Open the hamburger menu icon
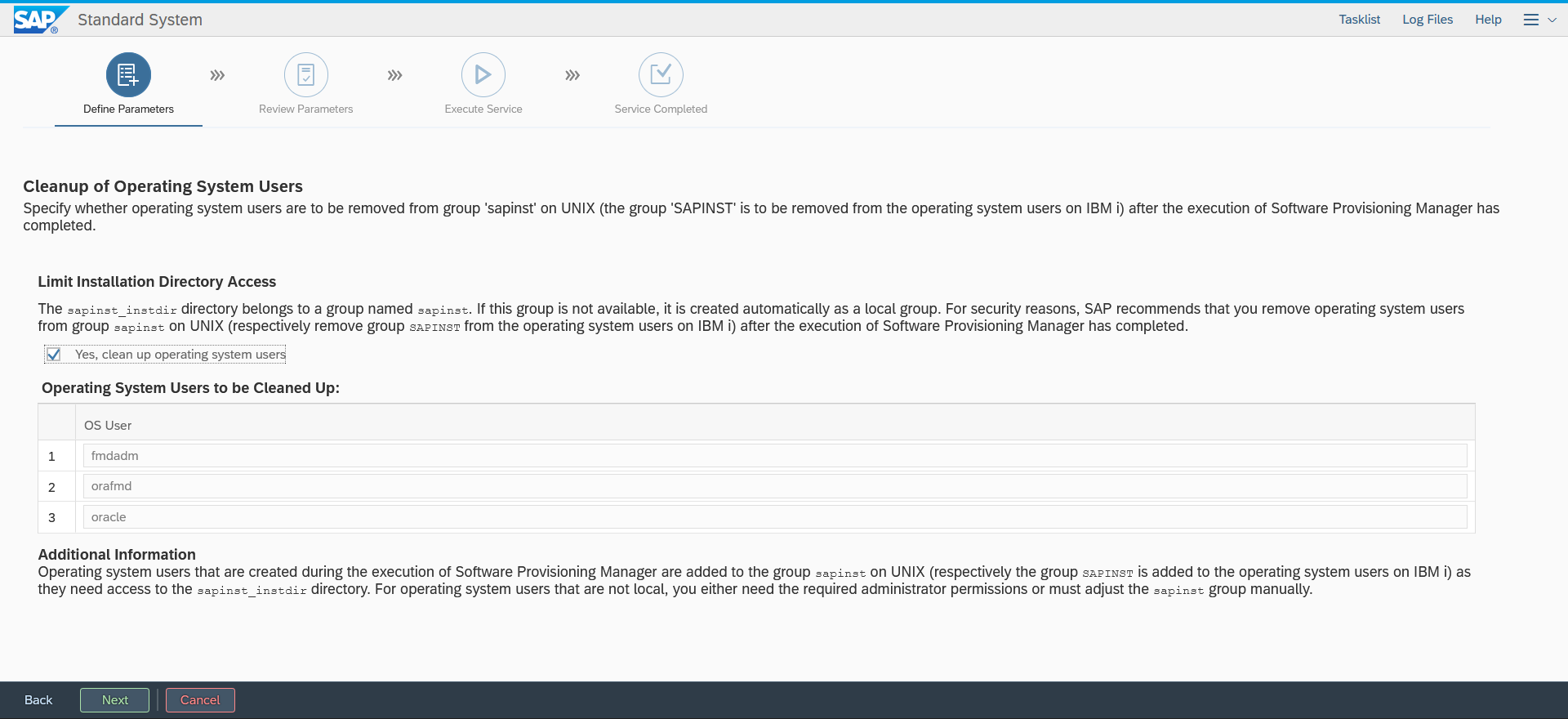The height and width of the screenshot is (719, 1568). pyautogui.click(x=1531, y=20)
